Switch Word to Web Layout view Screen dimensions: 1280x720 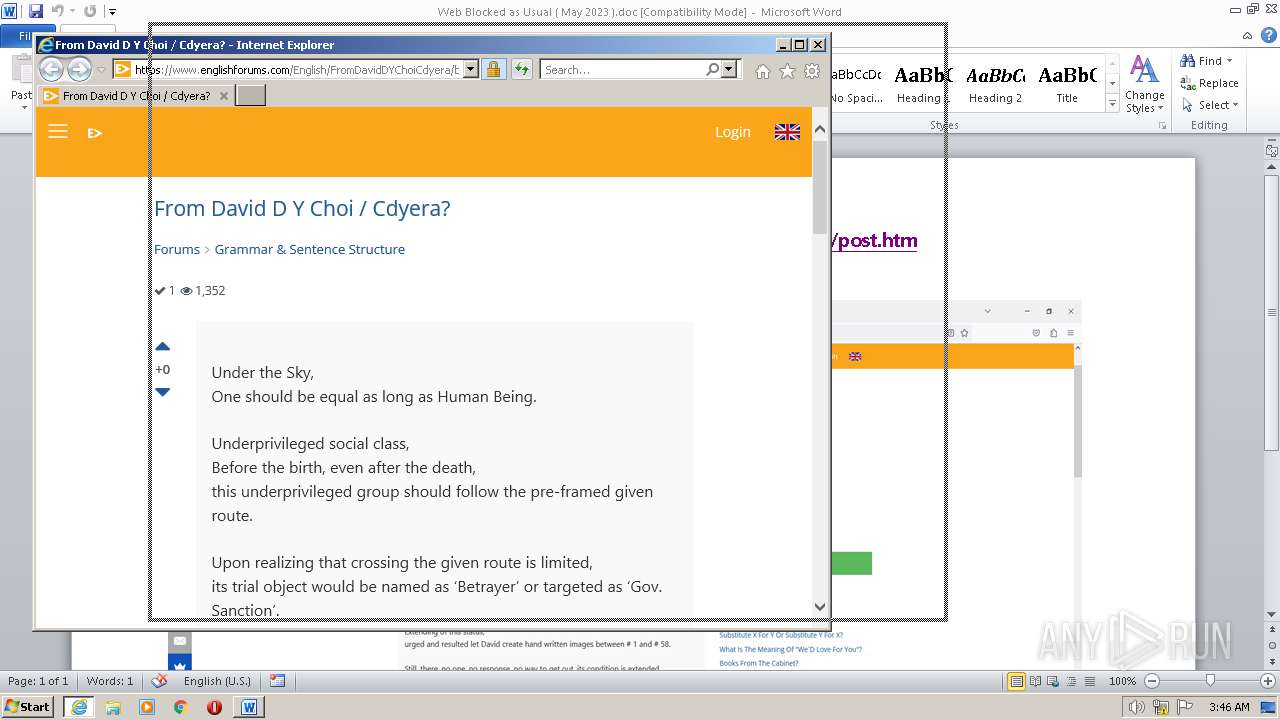[x=1051, y=681]
